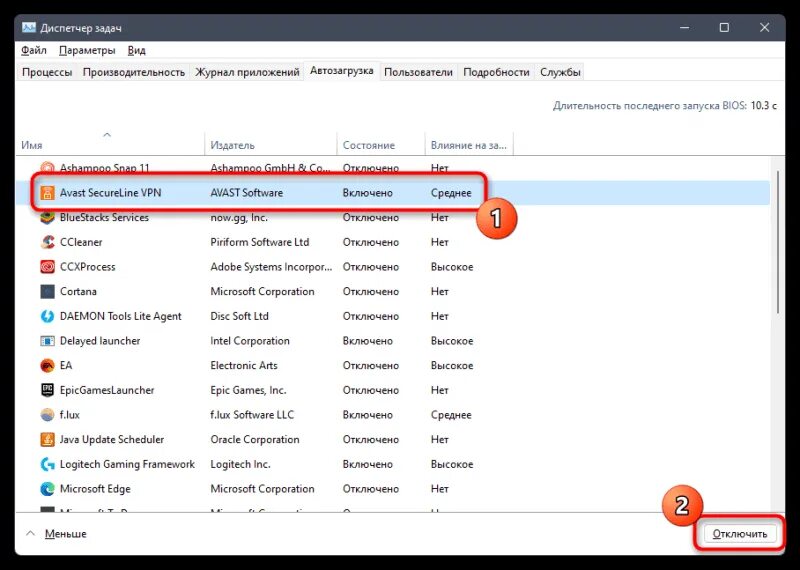Click the vertical scrollbar of the list
This screenshot has height=570, width=800.
(778, 242)
